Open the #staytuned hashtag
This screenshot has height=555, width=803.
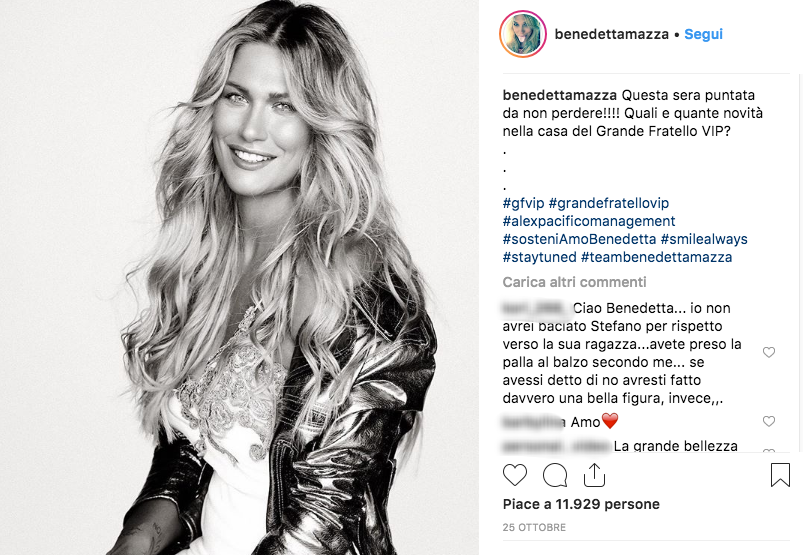[539, 257]
